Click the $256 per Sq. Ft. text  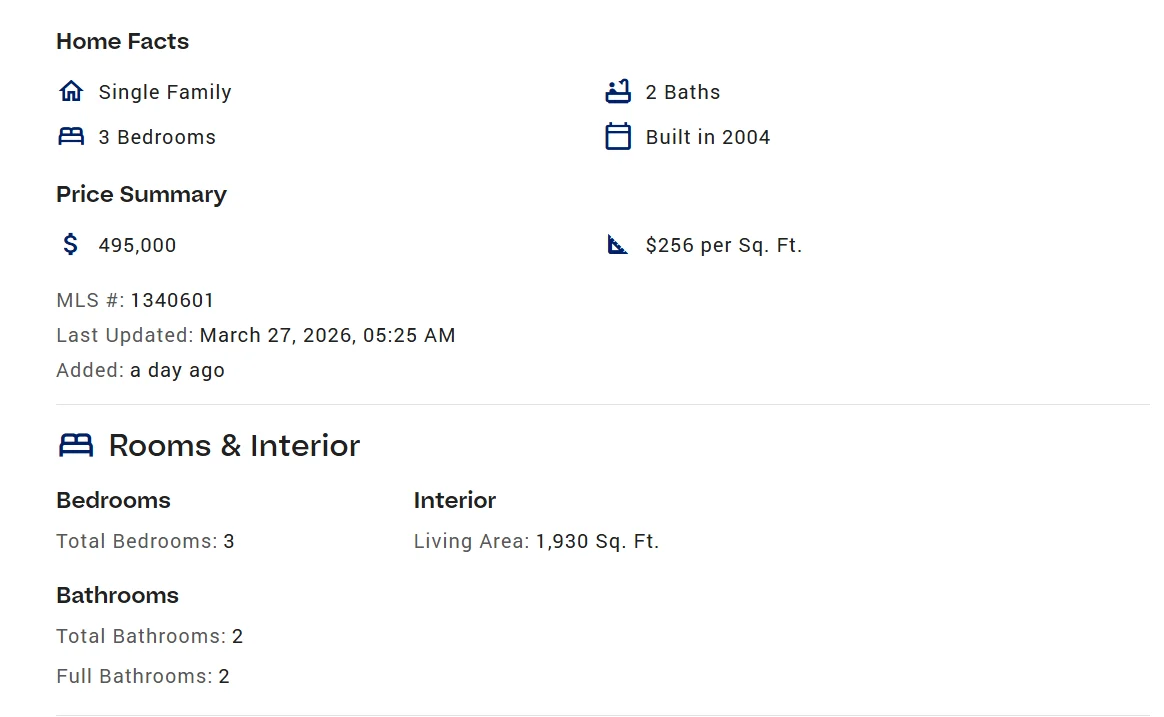click(723, 245)
